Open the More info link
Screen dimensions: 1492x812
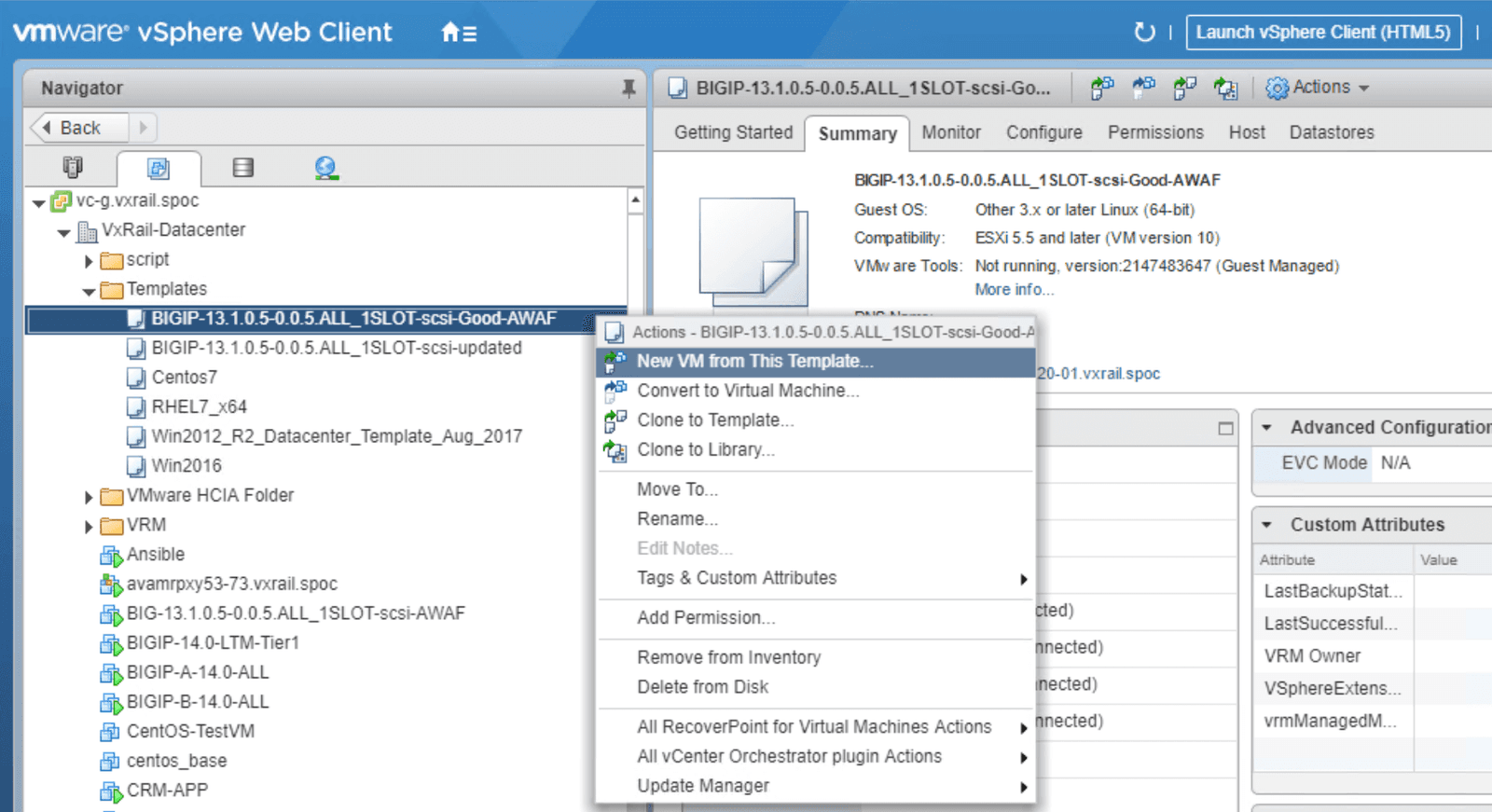click(x=1014, y=290)
